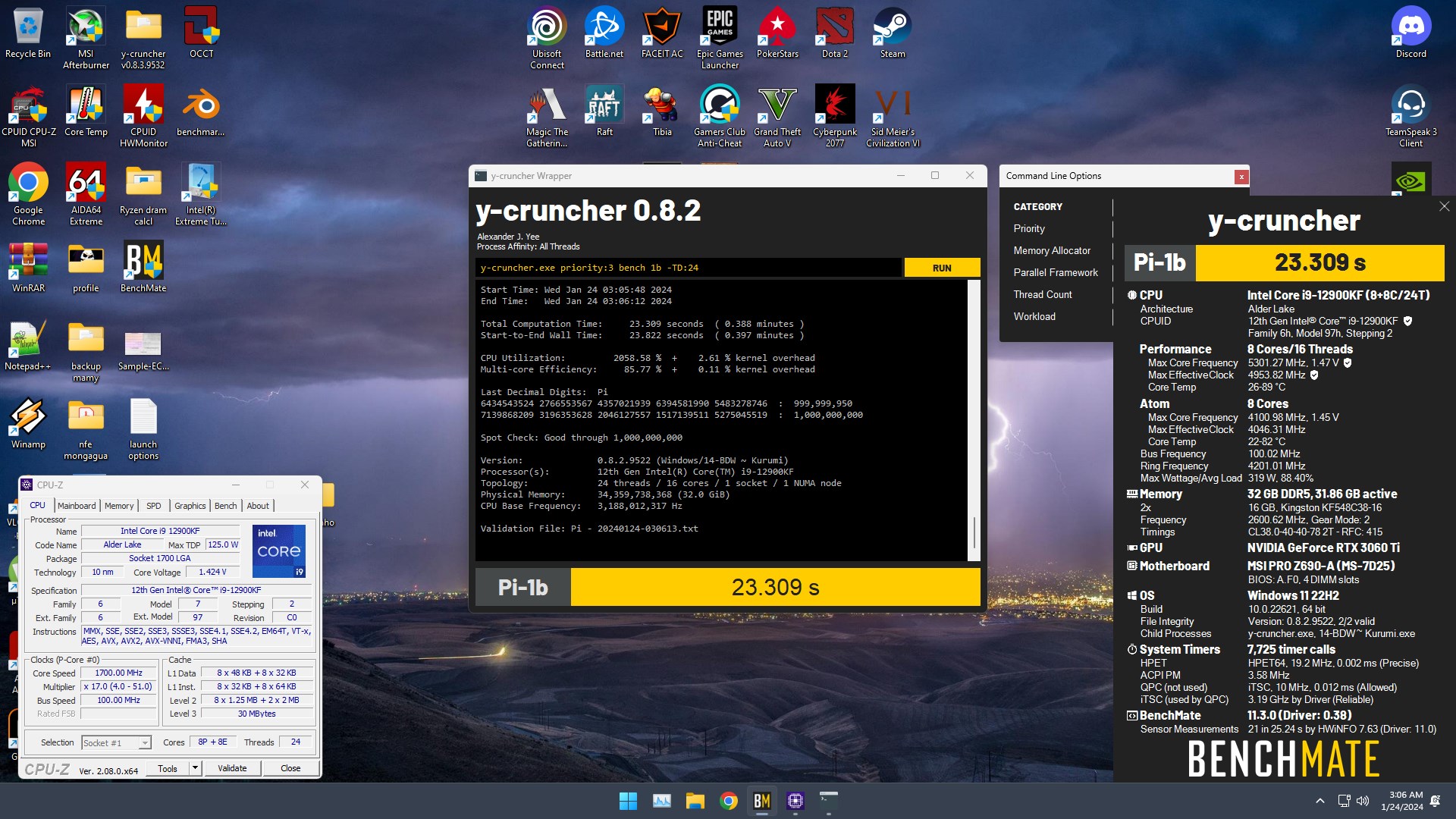Switch to the Bench tab in CPU-Z
Image resolution: width=1456 pixels, height=819 pixels.
[225, 506]
